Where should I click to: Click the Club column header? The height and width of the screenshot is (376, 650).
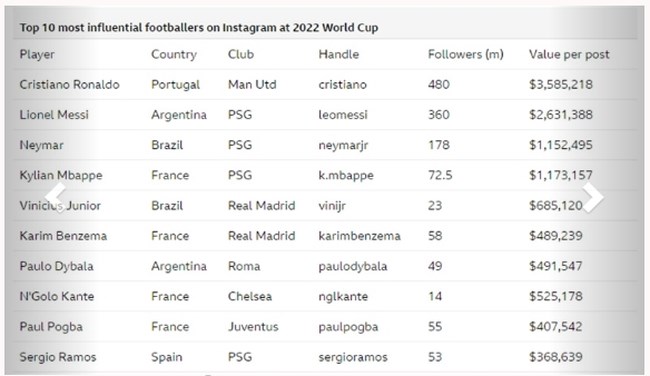pyautogui.click(x=241, y=54)
